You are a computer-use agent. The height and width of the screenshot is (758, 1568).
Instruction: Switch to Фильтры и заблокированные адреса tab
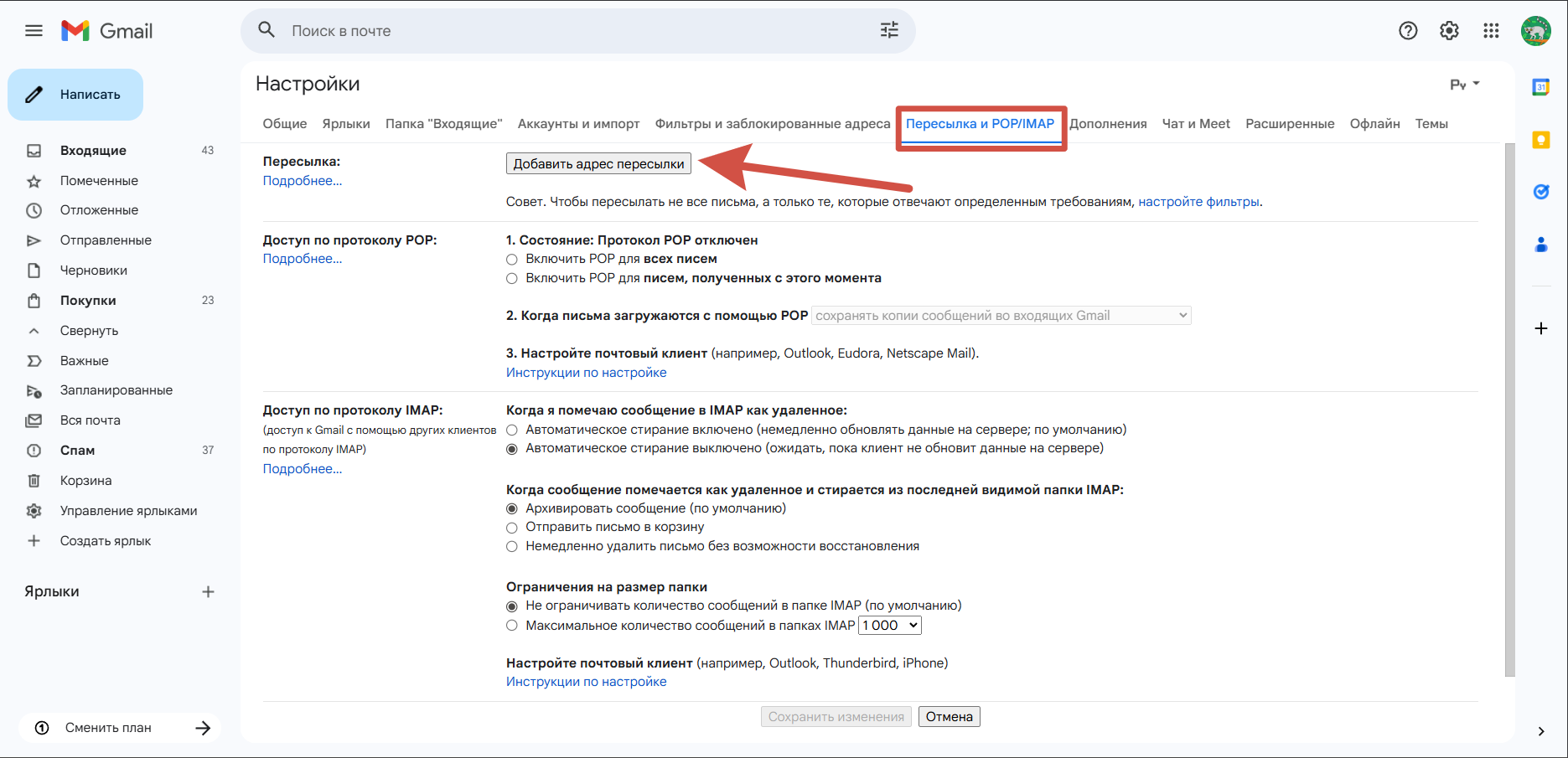tap(773, 124)
